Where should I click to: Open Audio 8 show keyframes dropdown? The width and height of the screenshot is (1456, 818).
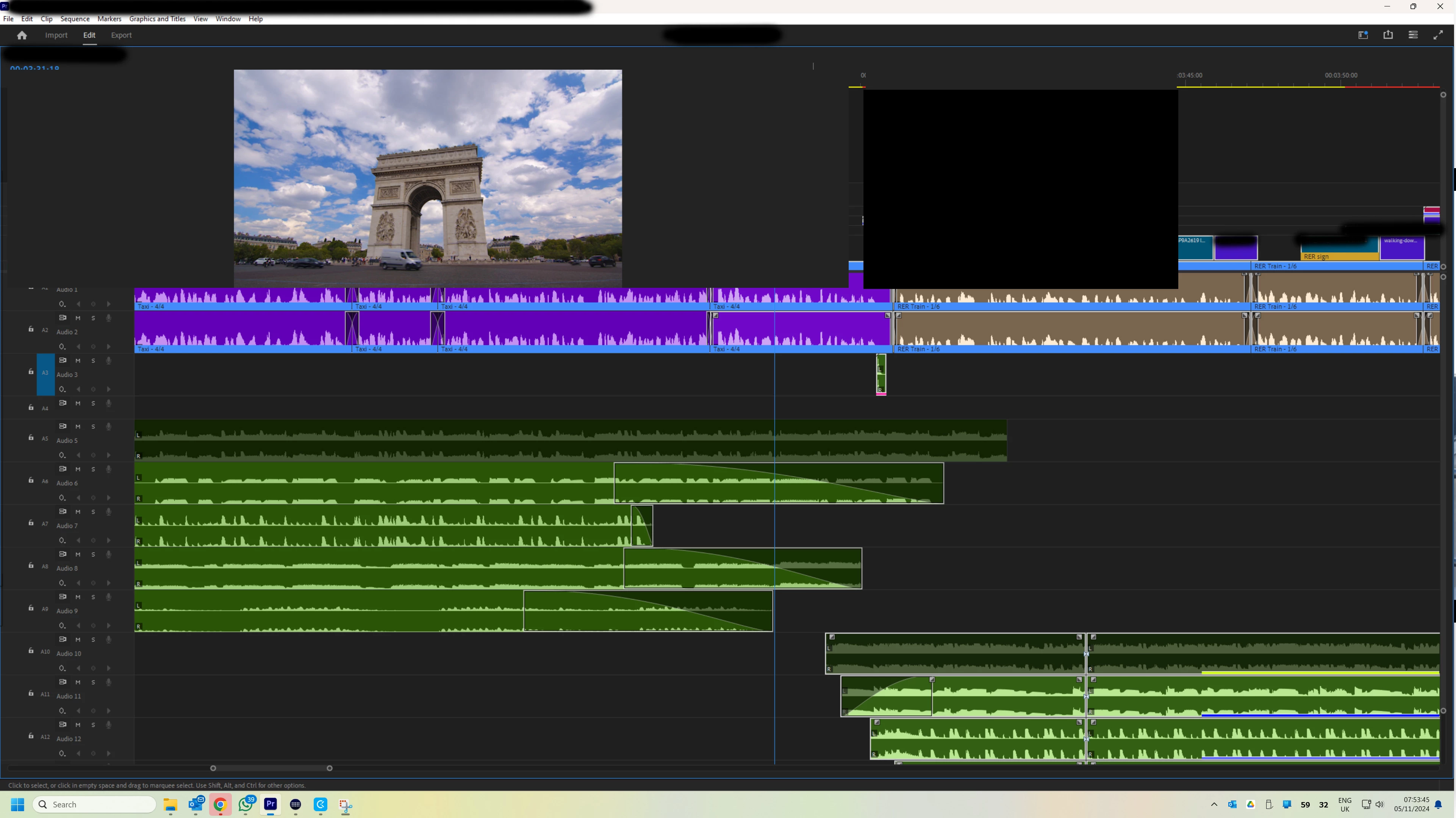point(62,583)
